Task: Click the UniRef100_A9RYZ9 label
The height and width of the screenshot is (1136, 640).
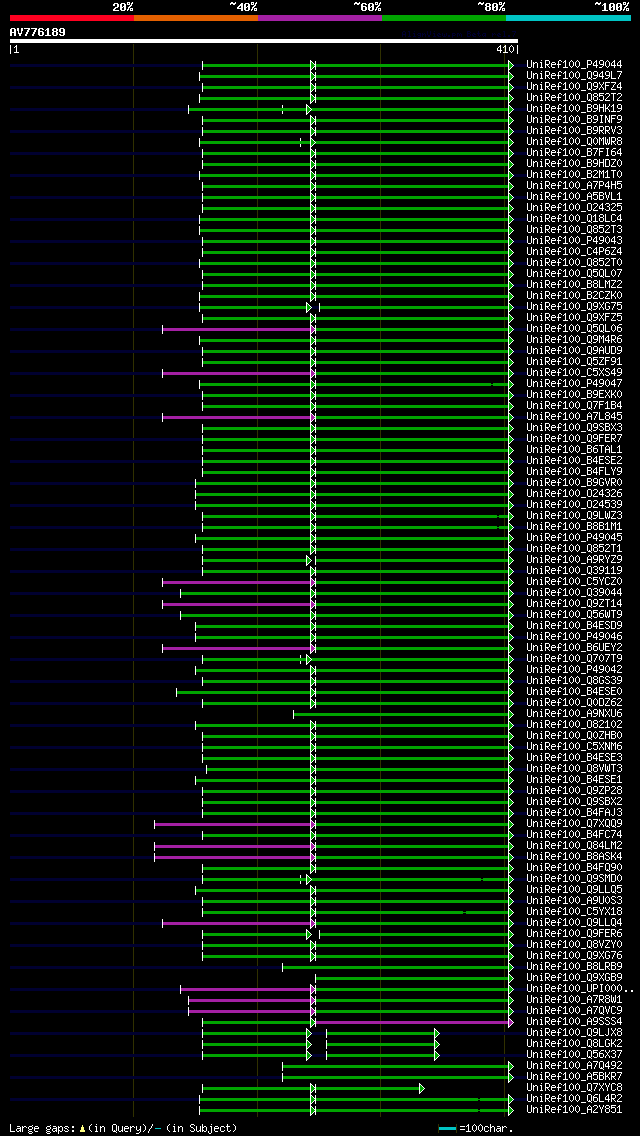Action: (x=574, y=559)
